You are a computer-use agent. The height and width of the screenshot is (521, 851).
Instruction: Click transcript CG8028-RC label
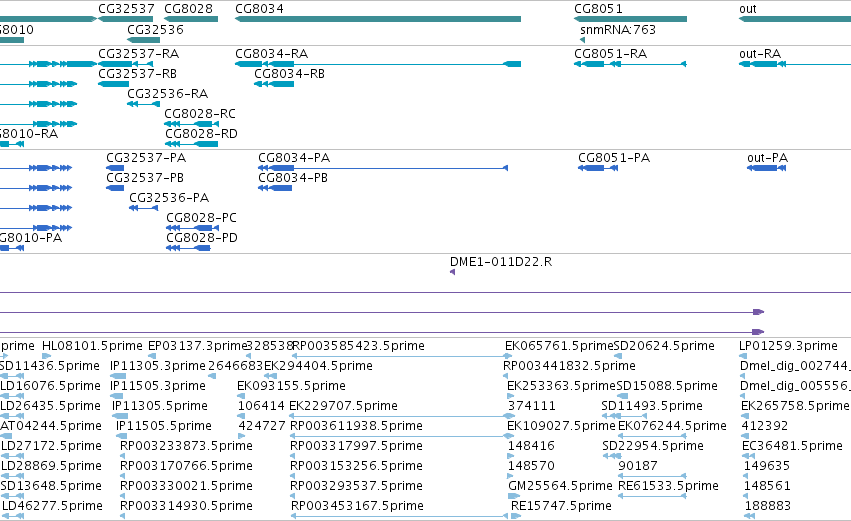click(200, 114)
